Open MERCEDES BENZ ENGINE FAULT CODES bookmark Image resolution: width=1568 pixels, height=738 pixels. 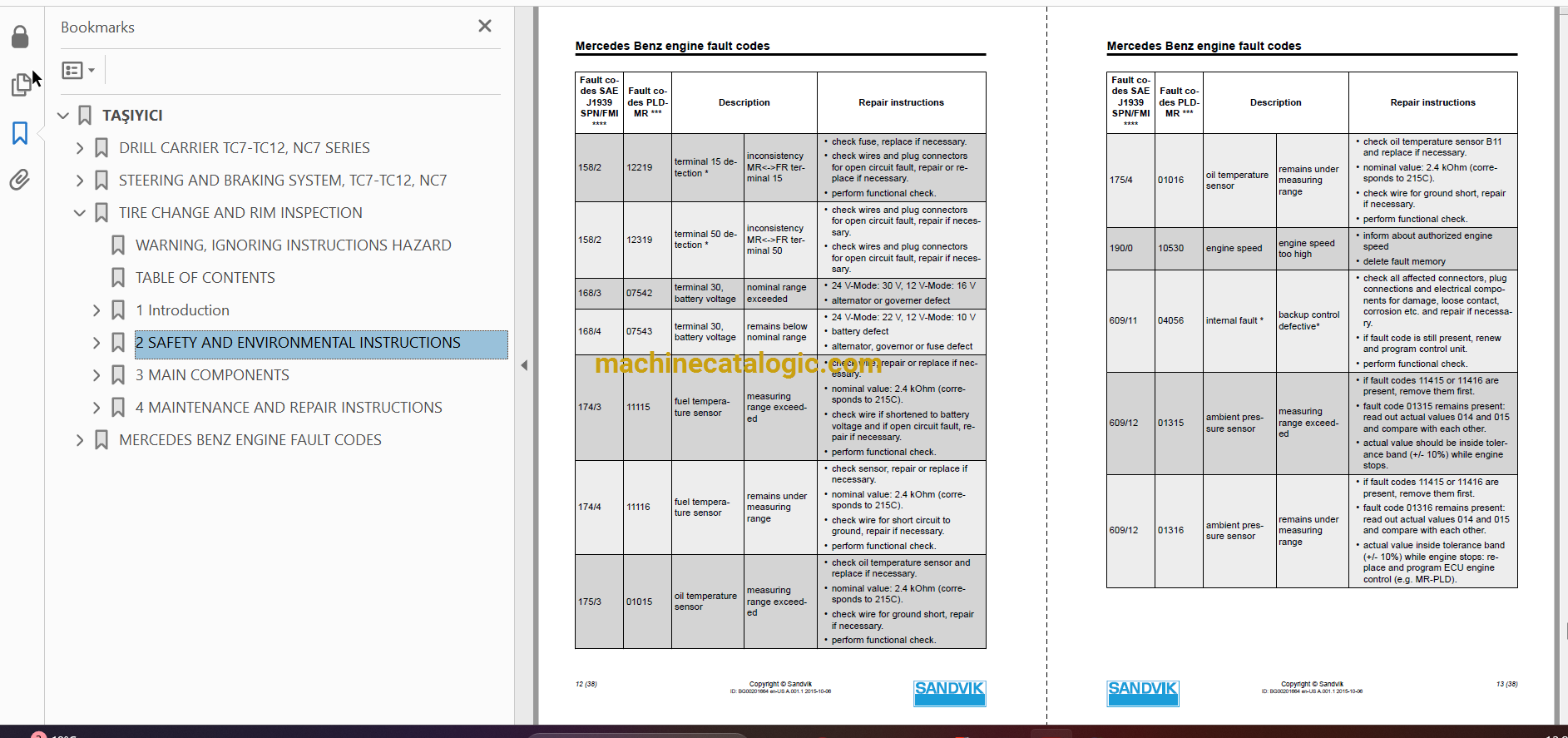tap(250, 440)
